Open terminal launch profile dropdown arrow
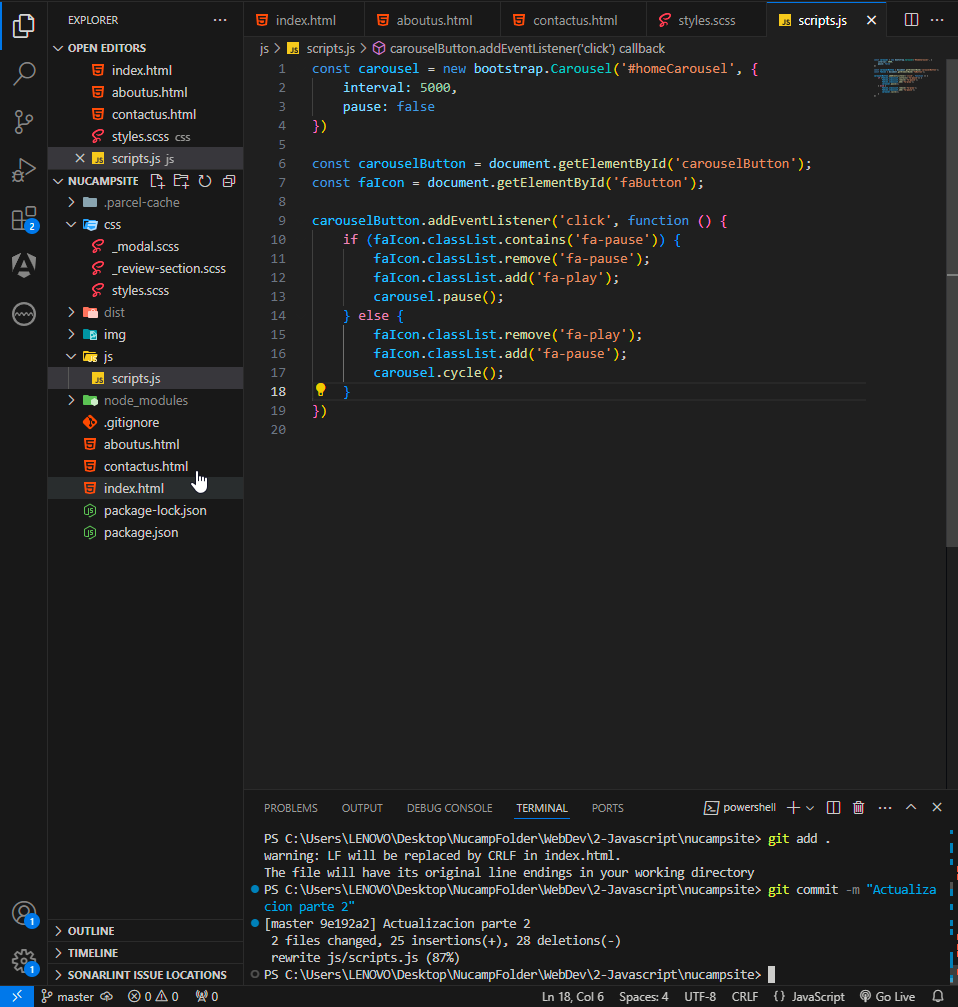 click(x=810, y=808)
